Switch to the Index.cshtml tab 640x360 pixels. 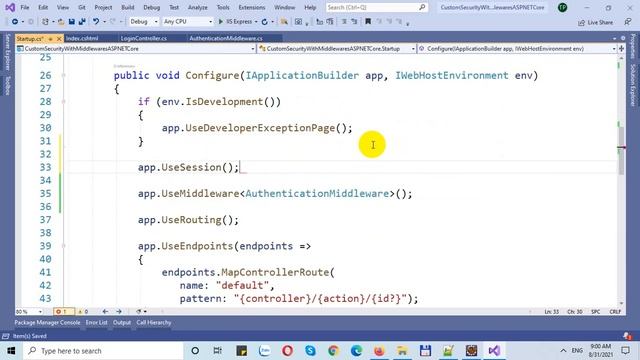click(82, 38)
